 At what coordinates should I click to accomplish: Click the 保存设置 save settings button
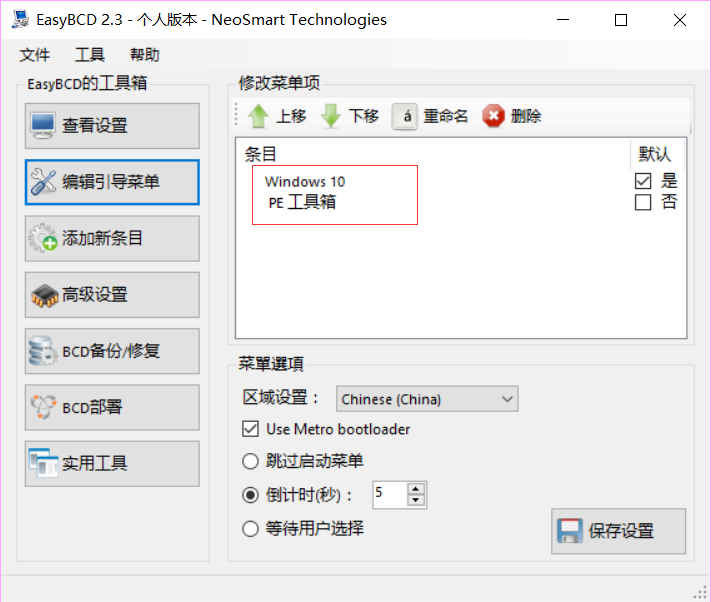(x=618, y=531)
